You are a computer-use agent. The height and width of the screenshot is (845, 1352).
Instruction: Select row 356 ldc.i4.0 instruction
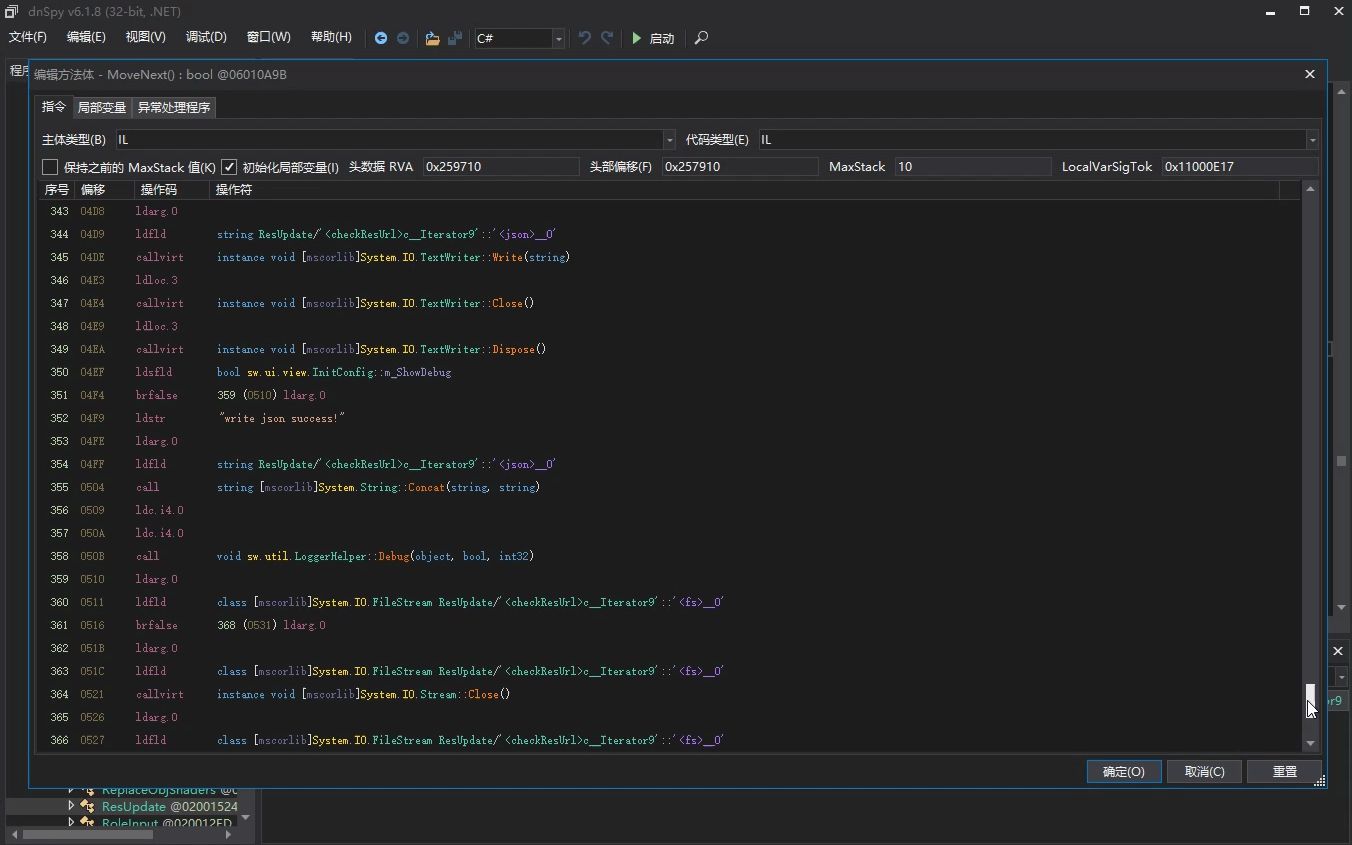point(670,510)
